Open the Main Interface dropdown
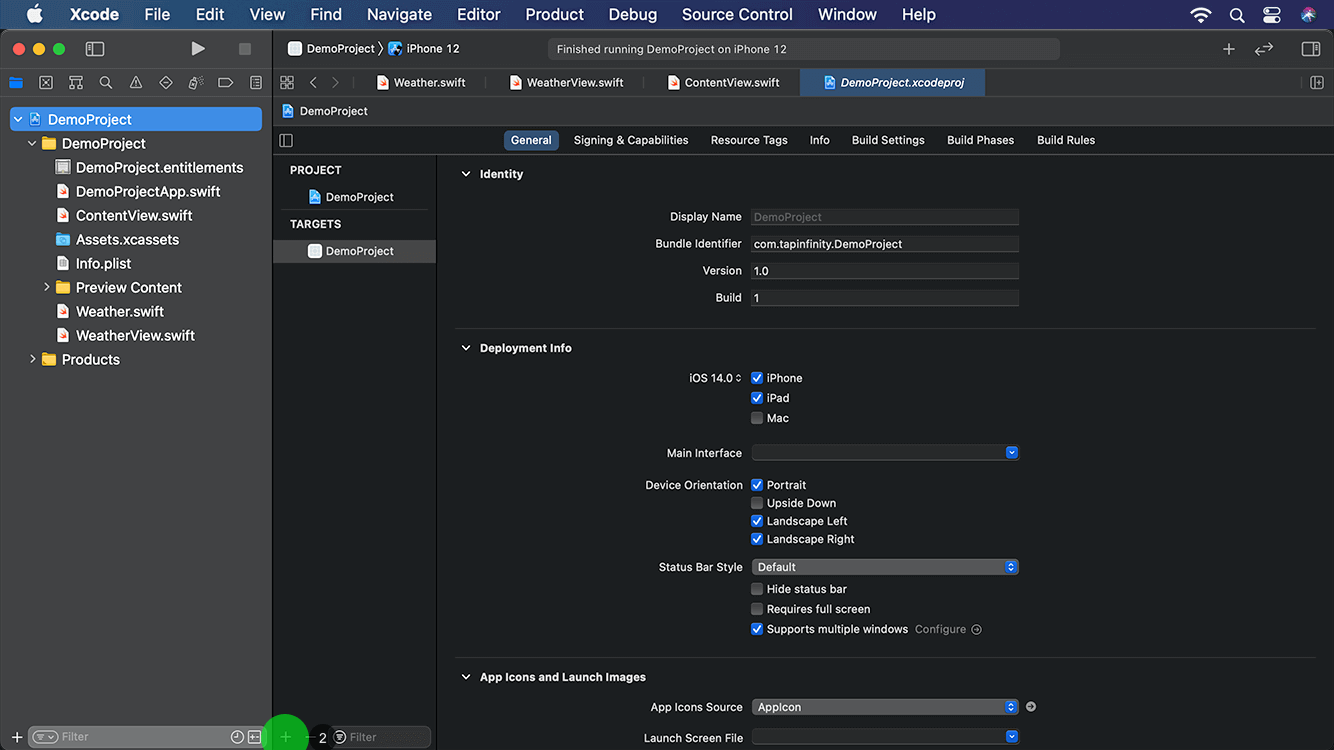 (885, 453)
